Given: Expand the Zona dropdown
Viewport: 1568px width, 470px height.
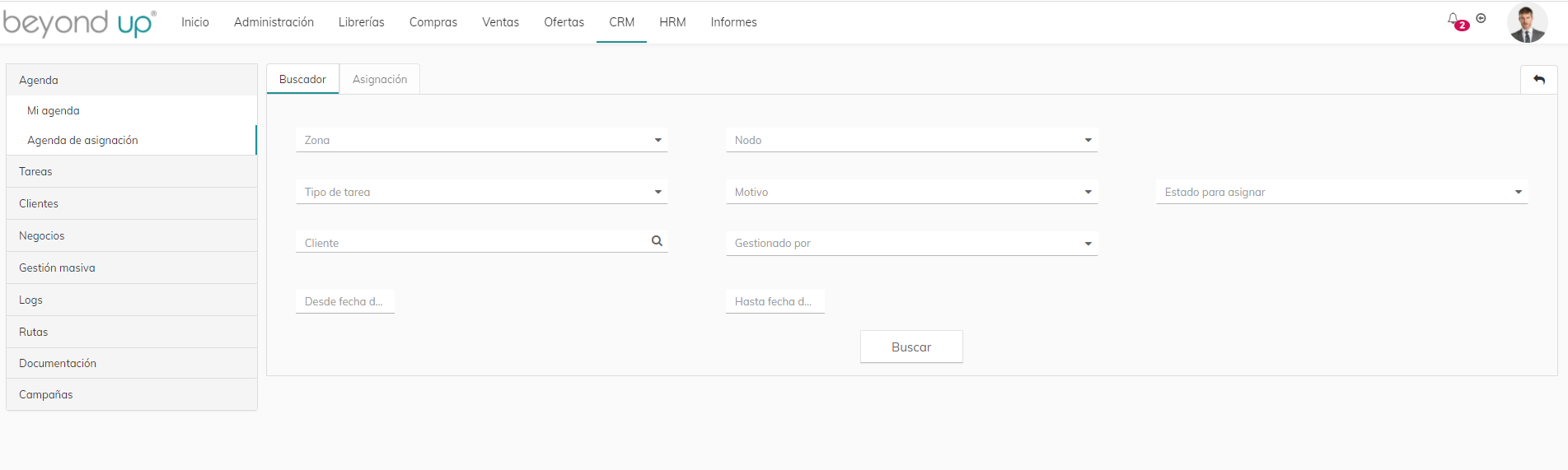Looking at the screenshot, I should (481, 140).
